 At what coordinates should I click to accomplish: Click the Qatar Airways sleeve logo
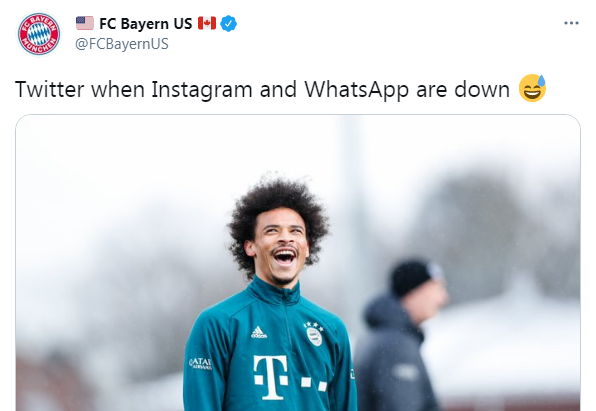pos(200,363)
